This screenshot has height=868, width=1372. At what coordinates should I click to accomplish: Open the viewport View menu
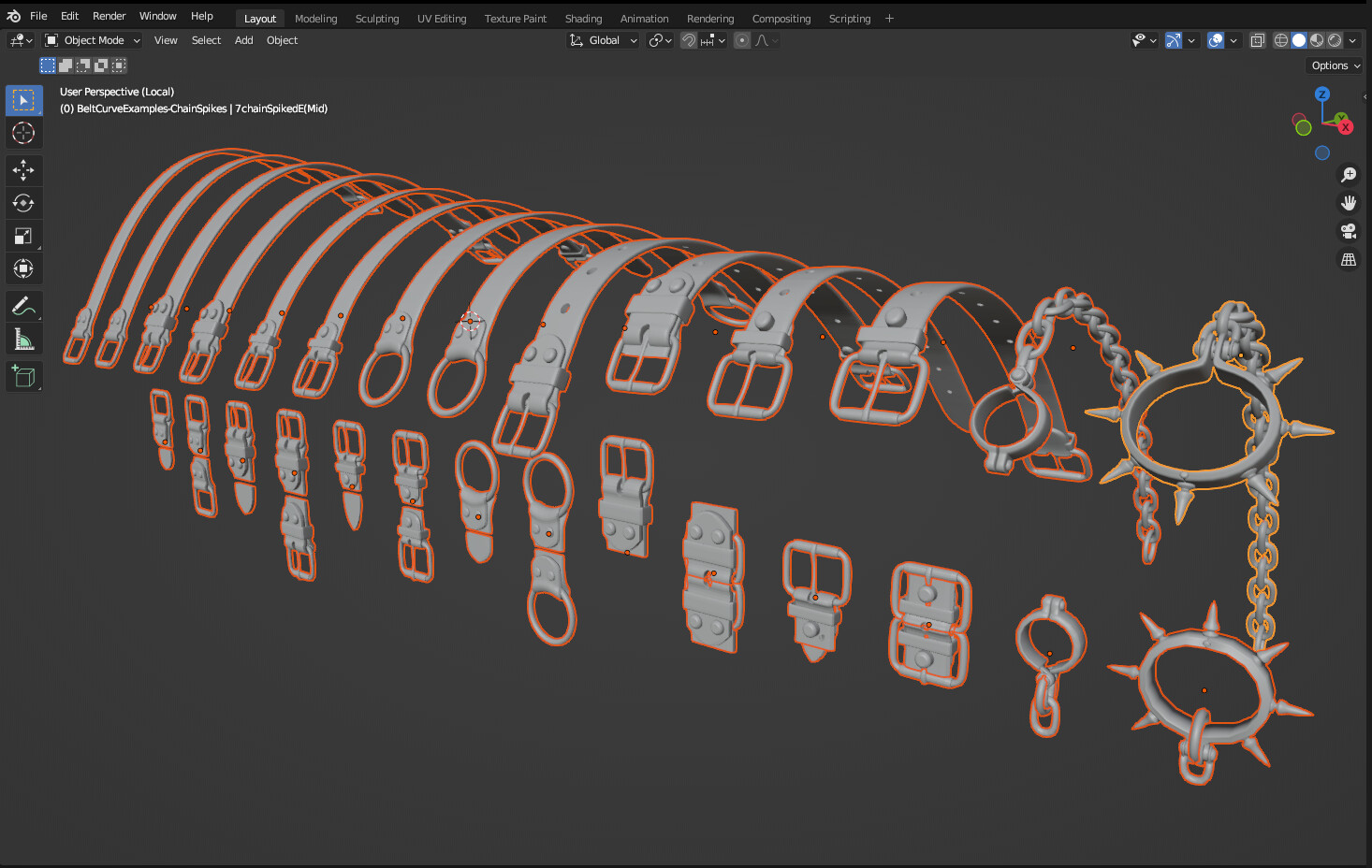click(x=166, y=40)
